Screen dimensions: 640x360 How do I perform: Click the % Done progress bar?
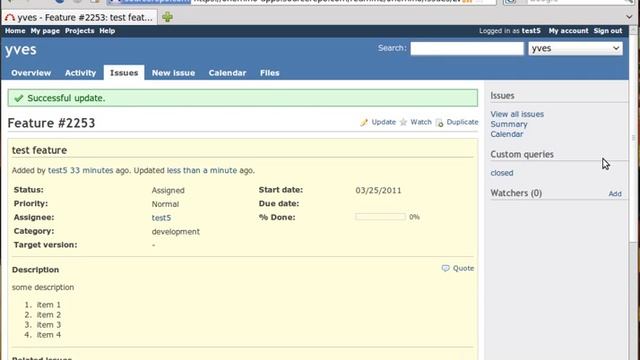[x=380, y=217]
